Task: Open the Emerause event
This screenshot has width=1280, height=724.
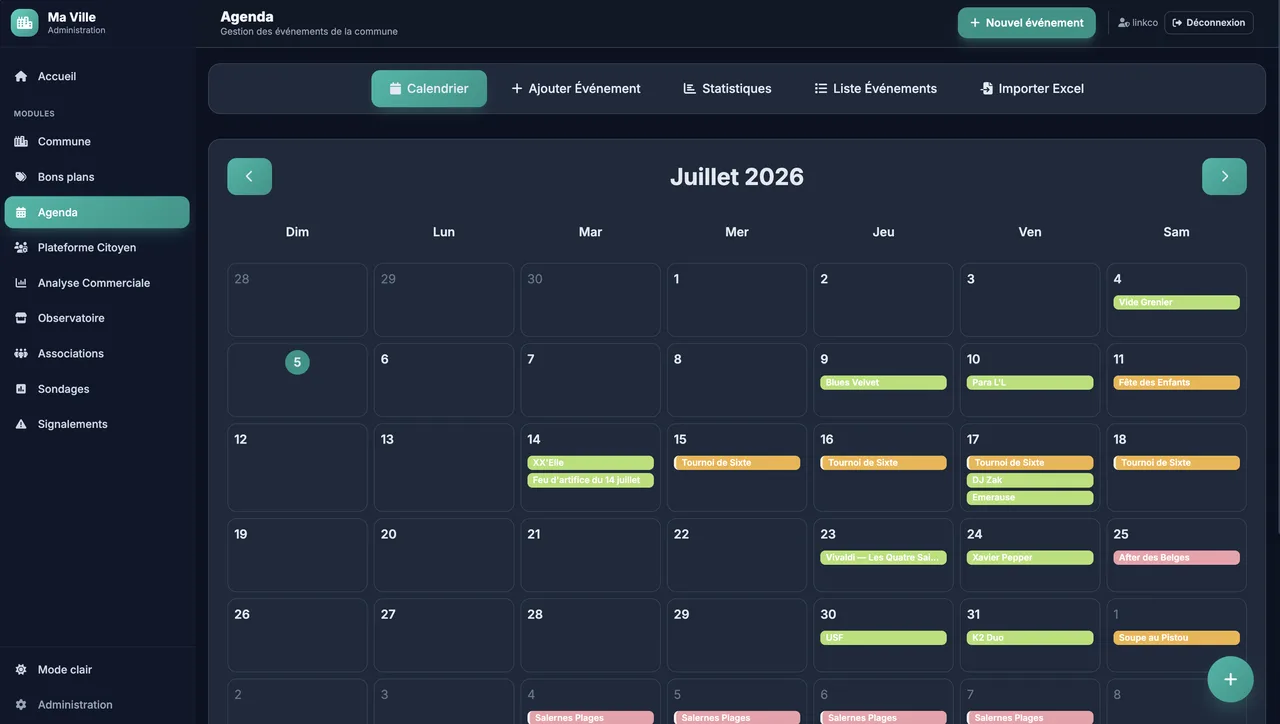Action: point(1030,497)
